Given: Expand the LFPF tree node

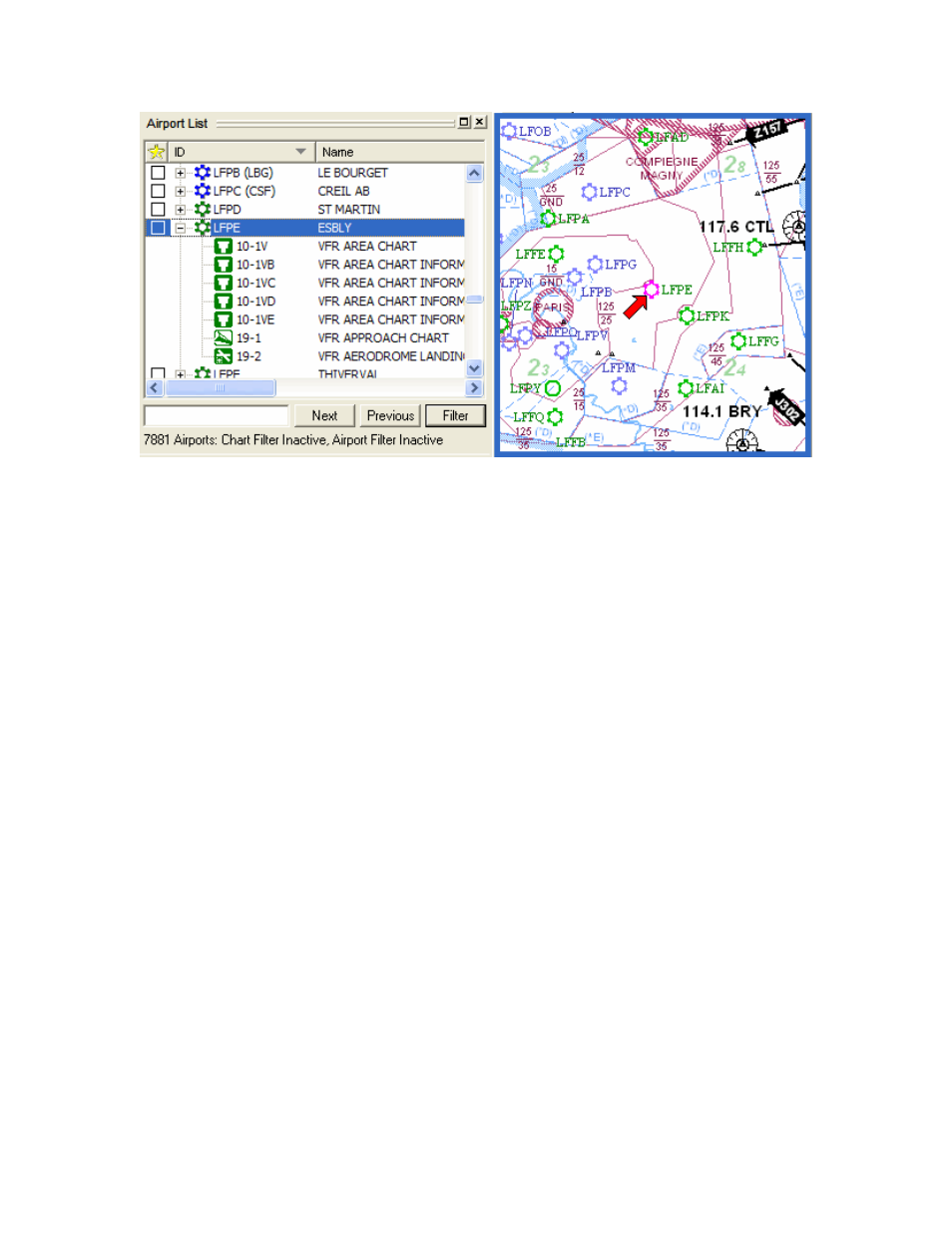Looking at the screenshot, I should click(x=181, y=375).
